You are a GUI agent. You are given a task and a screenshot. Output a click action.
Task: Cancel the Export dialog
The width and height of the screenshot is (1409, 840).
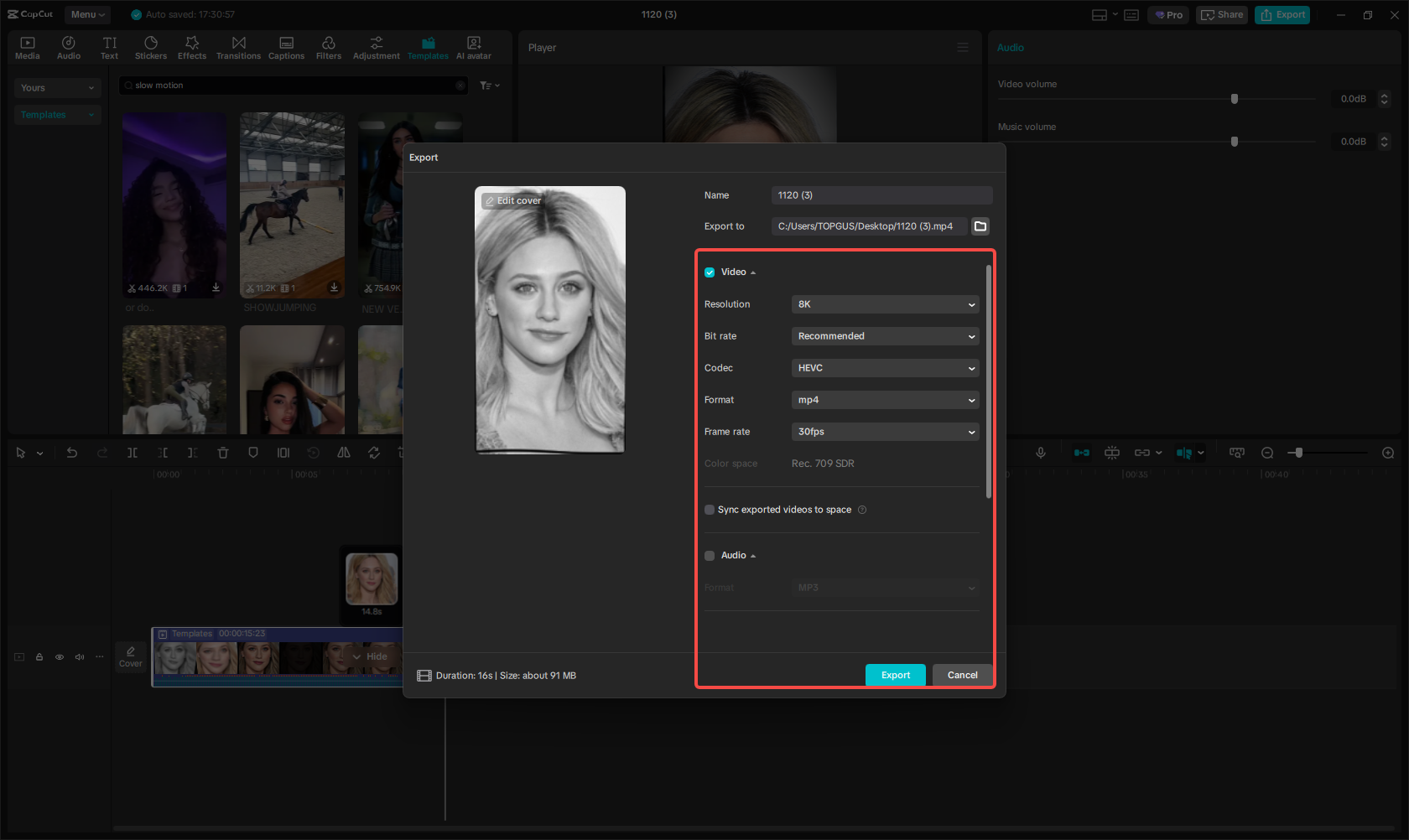click(962, 675)
